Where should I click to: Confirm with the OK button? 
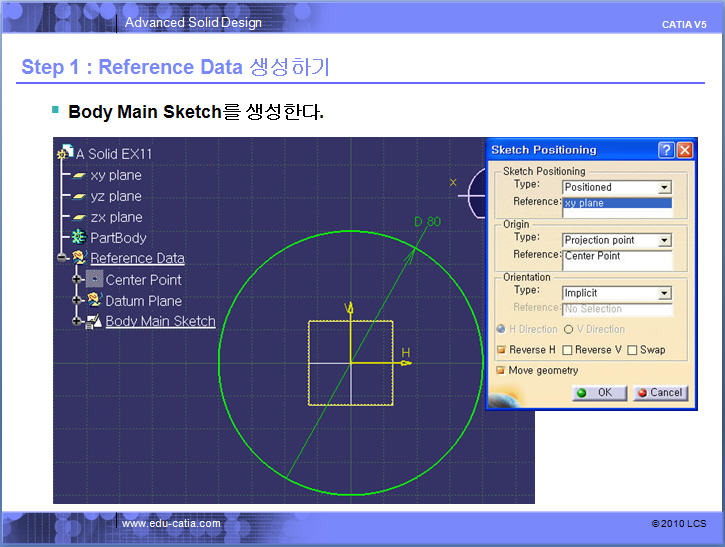tap(599, 393)
